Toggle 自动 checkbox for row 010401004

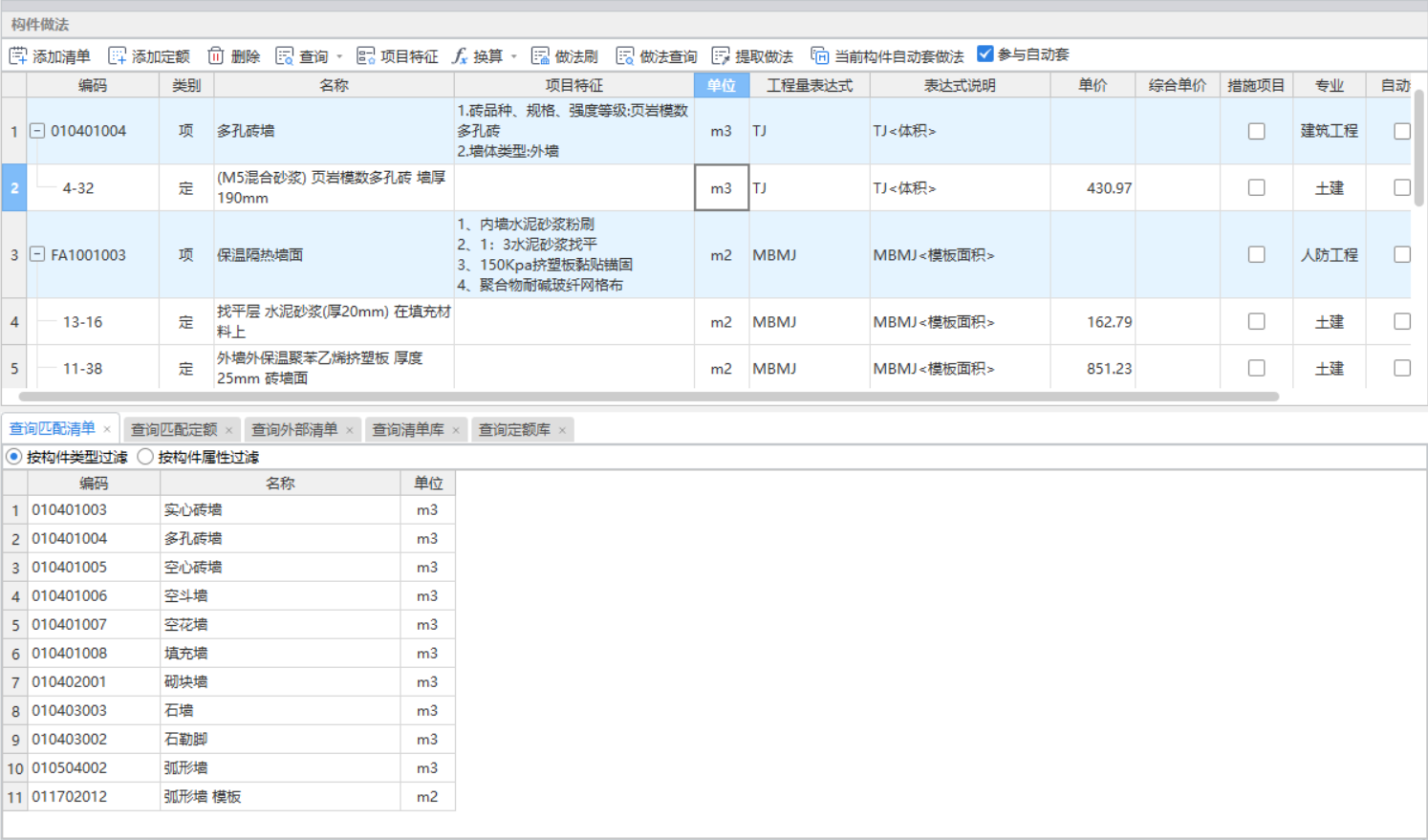(1402, 131)
